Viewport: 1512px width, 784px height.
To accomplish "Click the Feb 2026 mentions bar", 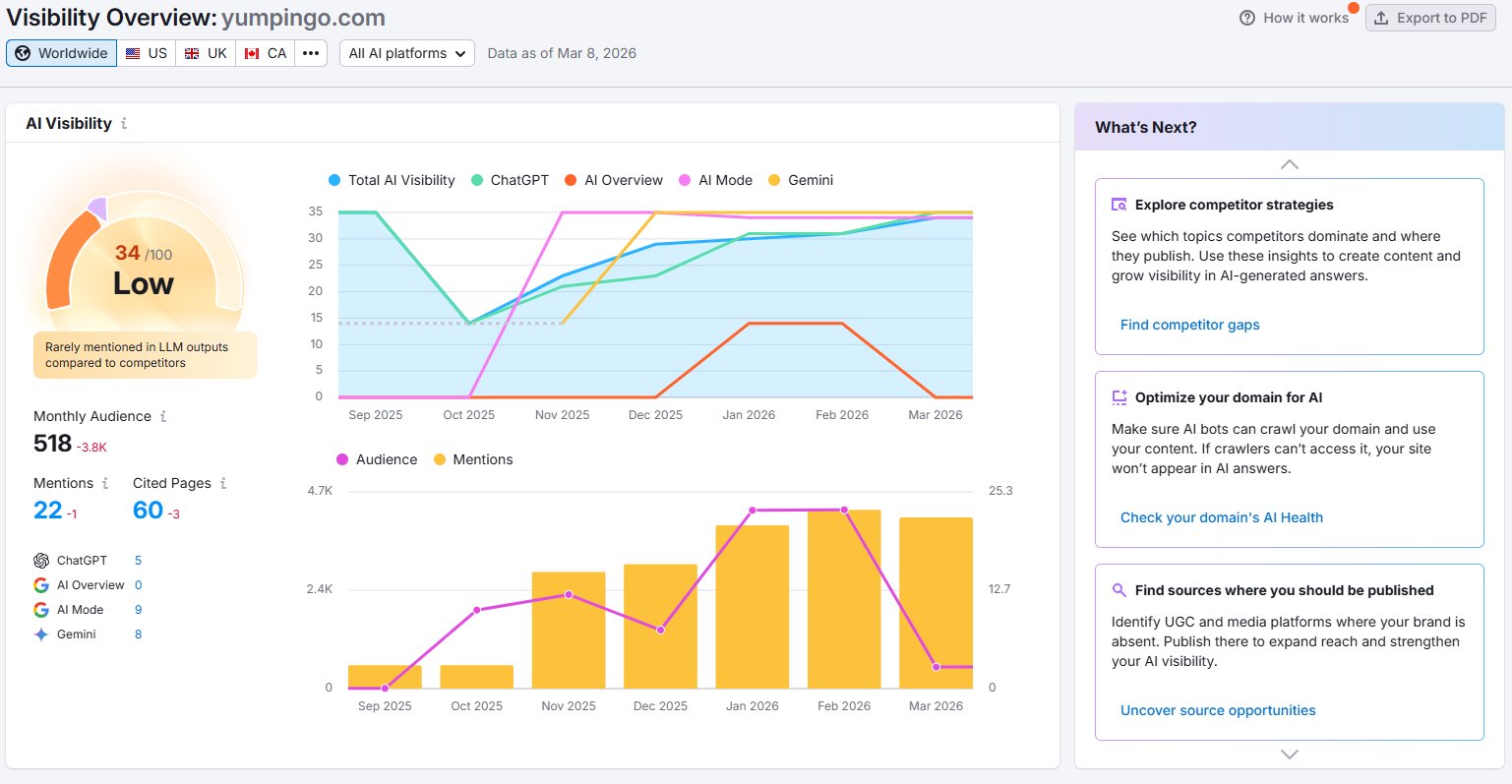I will (844, 599).
